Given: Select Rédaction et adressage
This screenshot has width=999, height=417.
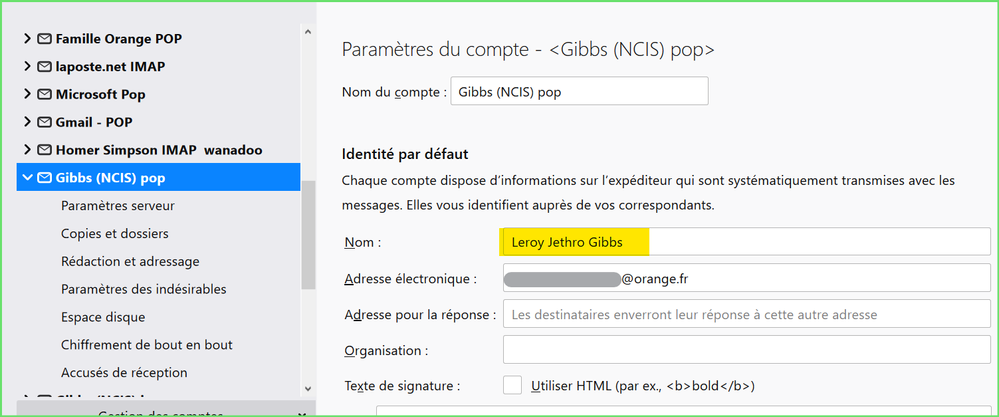Looking at the screenshot, I should (x=130, y=262).
